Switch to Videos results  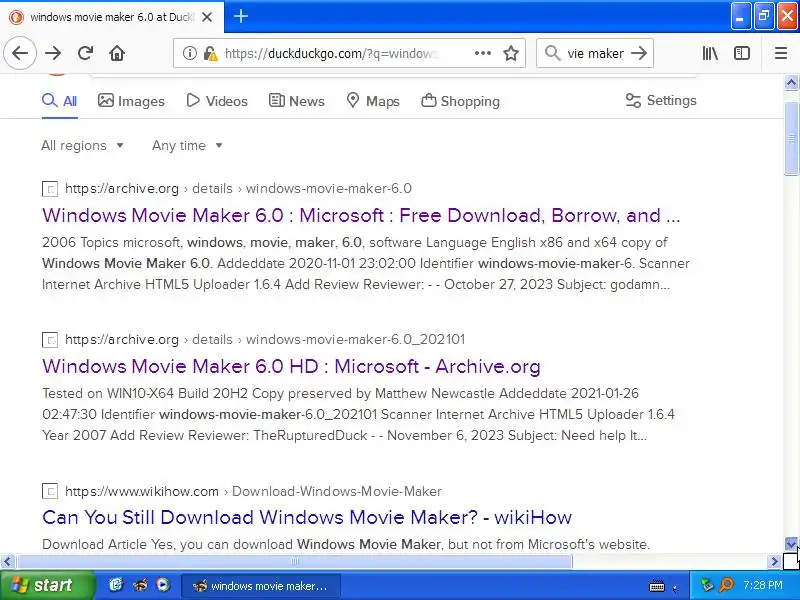[x=217, y=101]
